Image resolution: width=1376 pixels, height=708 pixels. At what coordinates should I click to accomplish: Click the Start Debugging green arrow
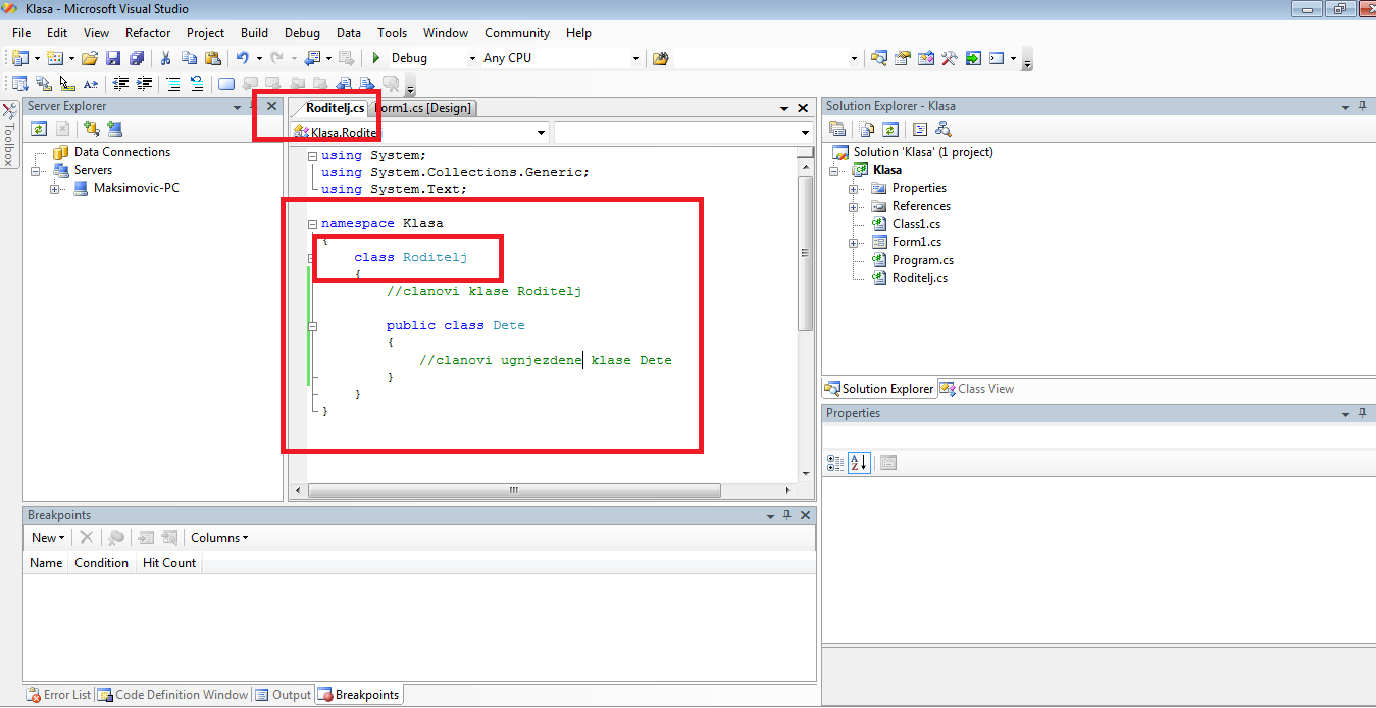pos(376,58)
